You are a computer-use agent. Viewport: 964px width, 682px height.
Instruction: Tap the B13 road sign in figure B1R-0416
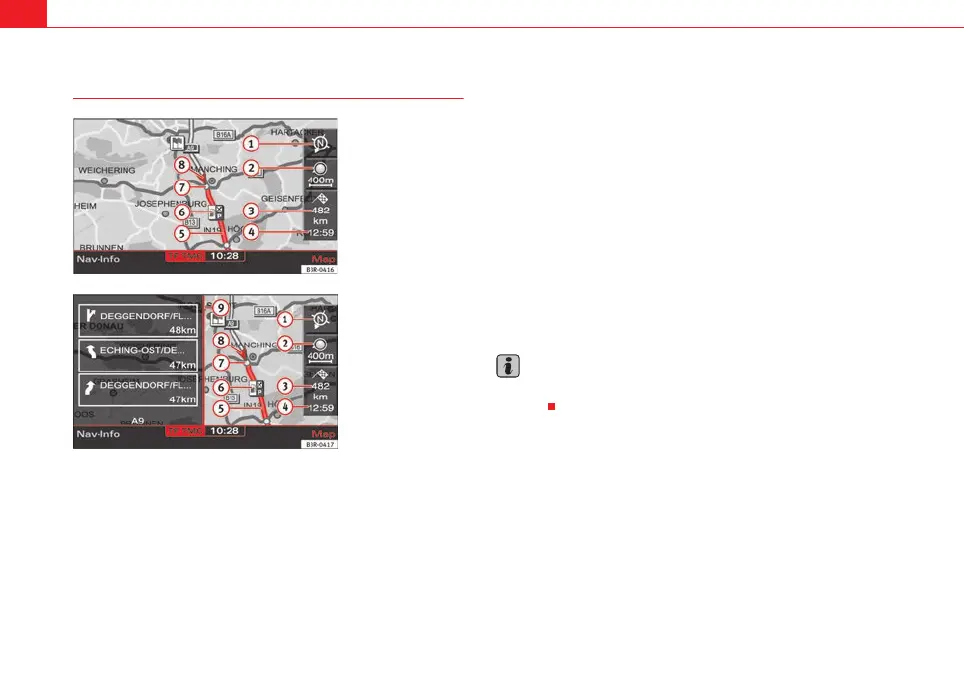(x=190, y=222)
